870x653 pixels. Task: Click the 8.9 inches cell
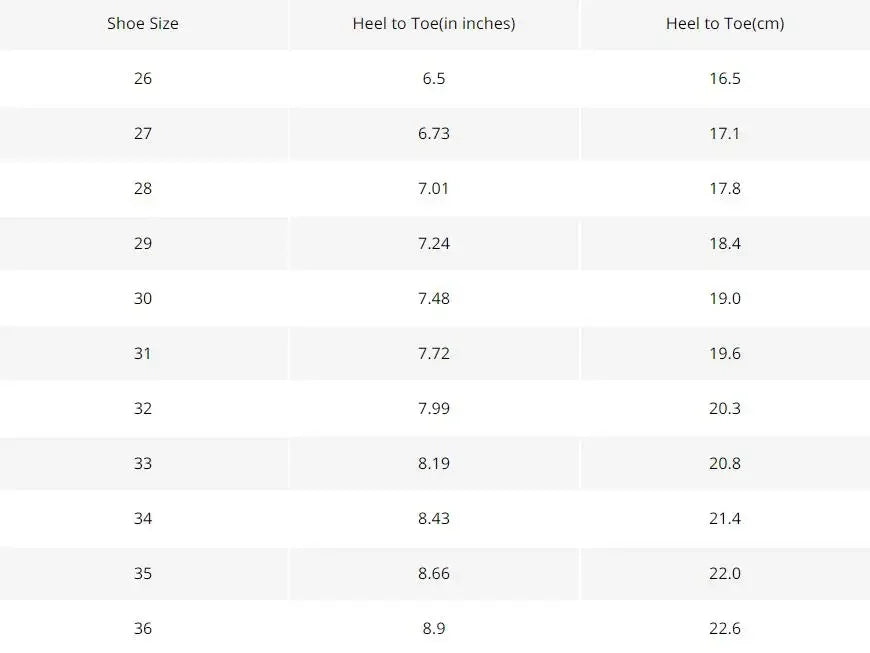[x=434, y=628]
